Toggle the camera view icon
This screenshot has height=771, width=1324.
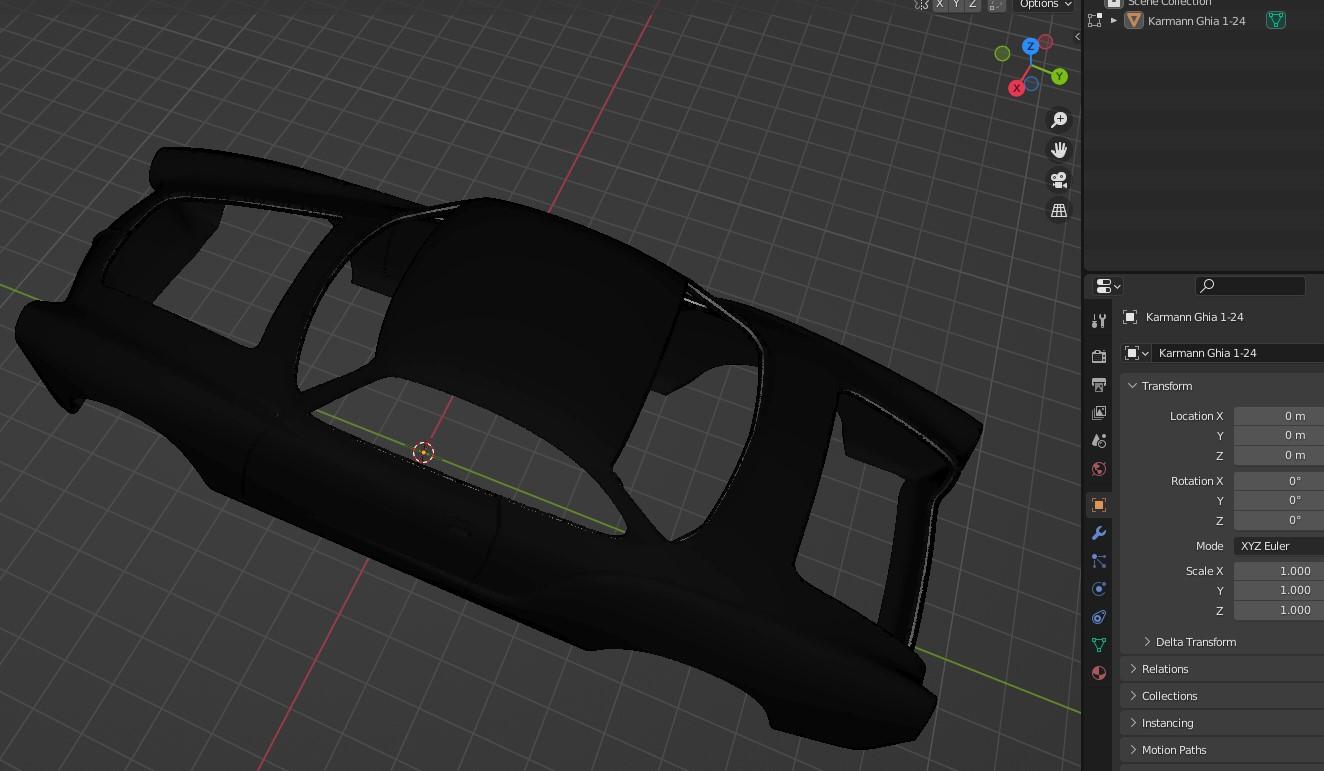coord(1059,180)
